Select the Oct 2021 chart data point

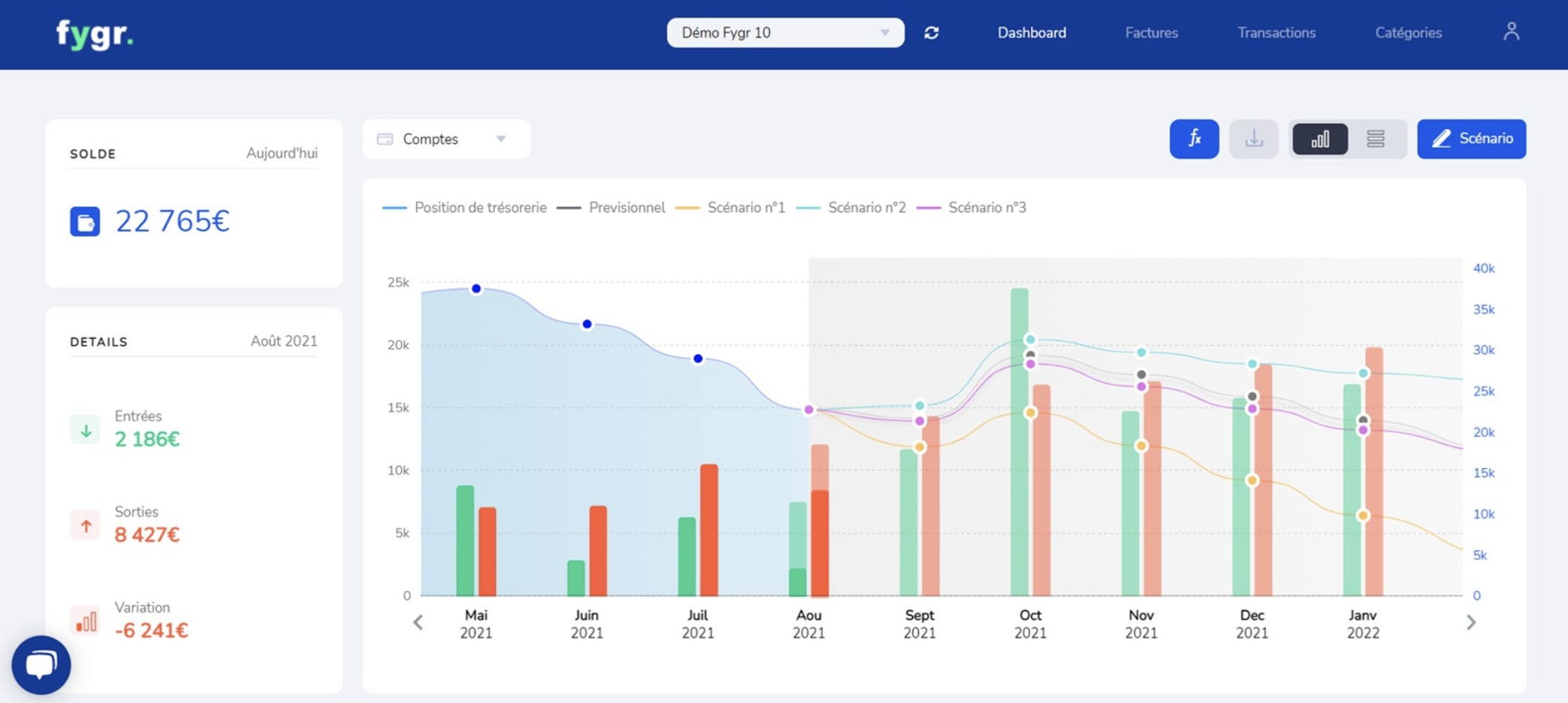point(1030,355)
